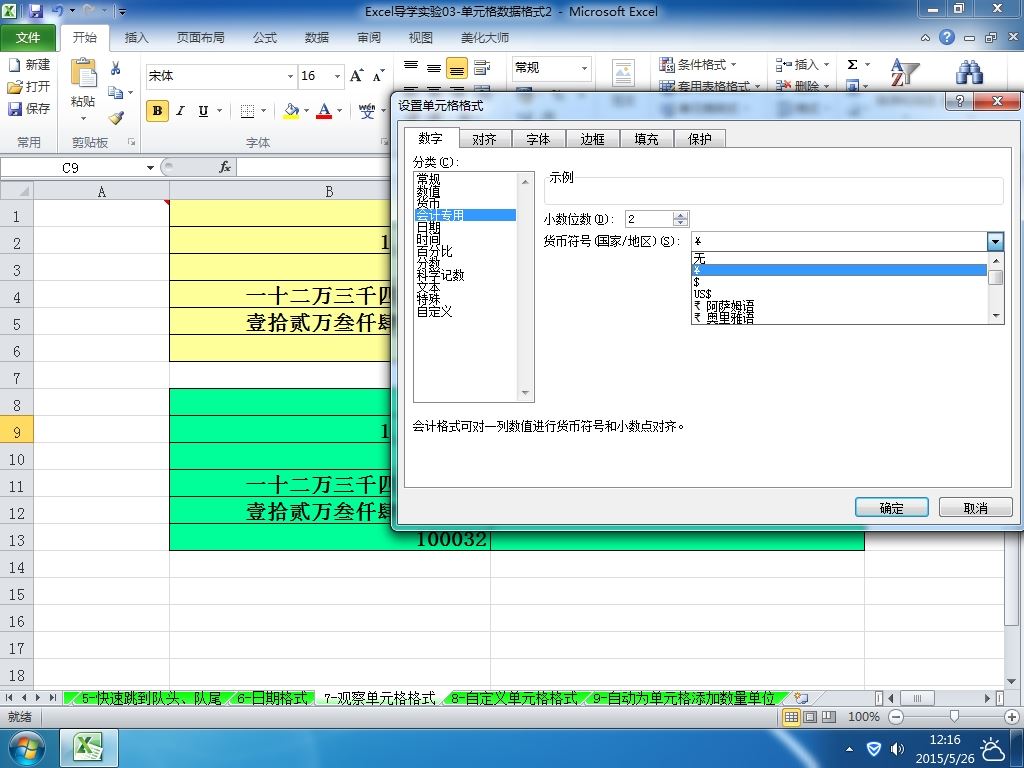Switch to Page Layout view in status bar
Screen dimensions: 1024x768
coord(810,717)
